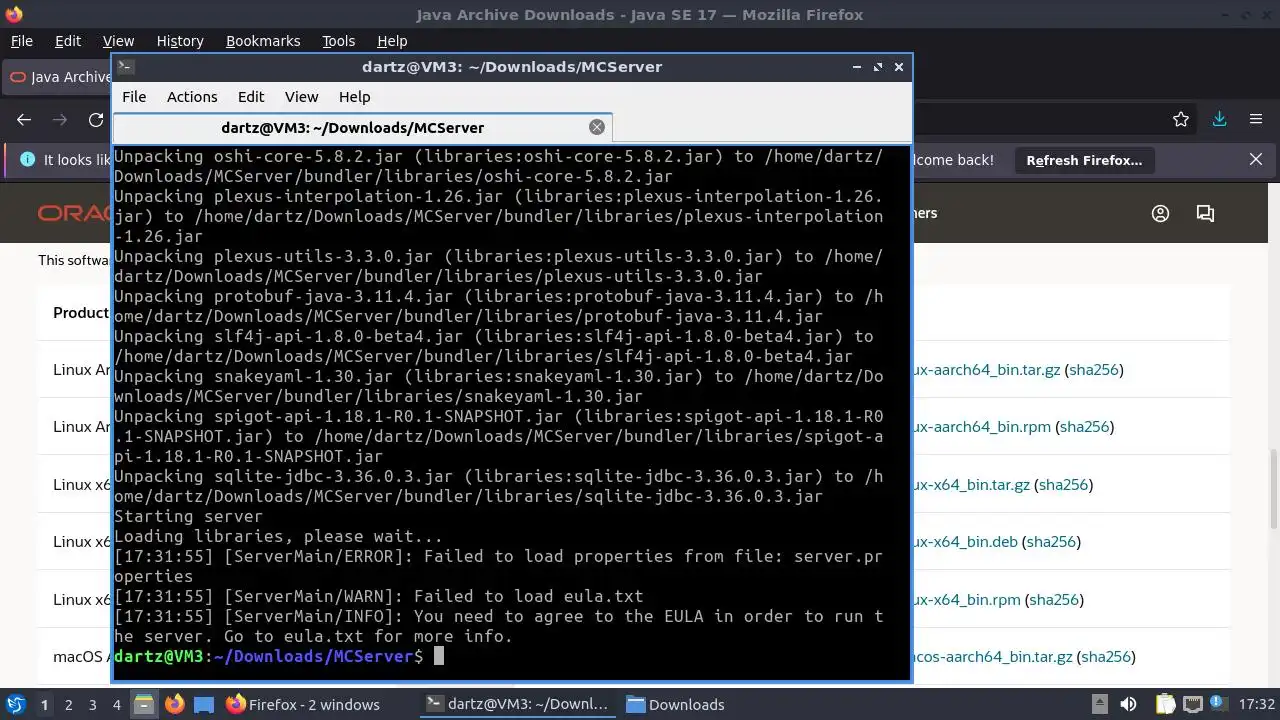Focus terminal taskbar entry dartz@VM3
Screen dimensions: 1280x720
(517, 705)
